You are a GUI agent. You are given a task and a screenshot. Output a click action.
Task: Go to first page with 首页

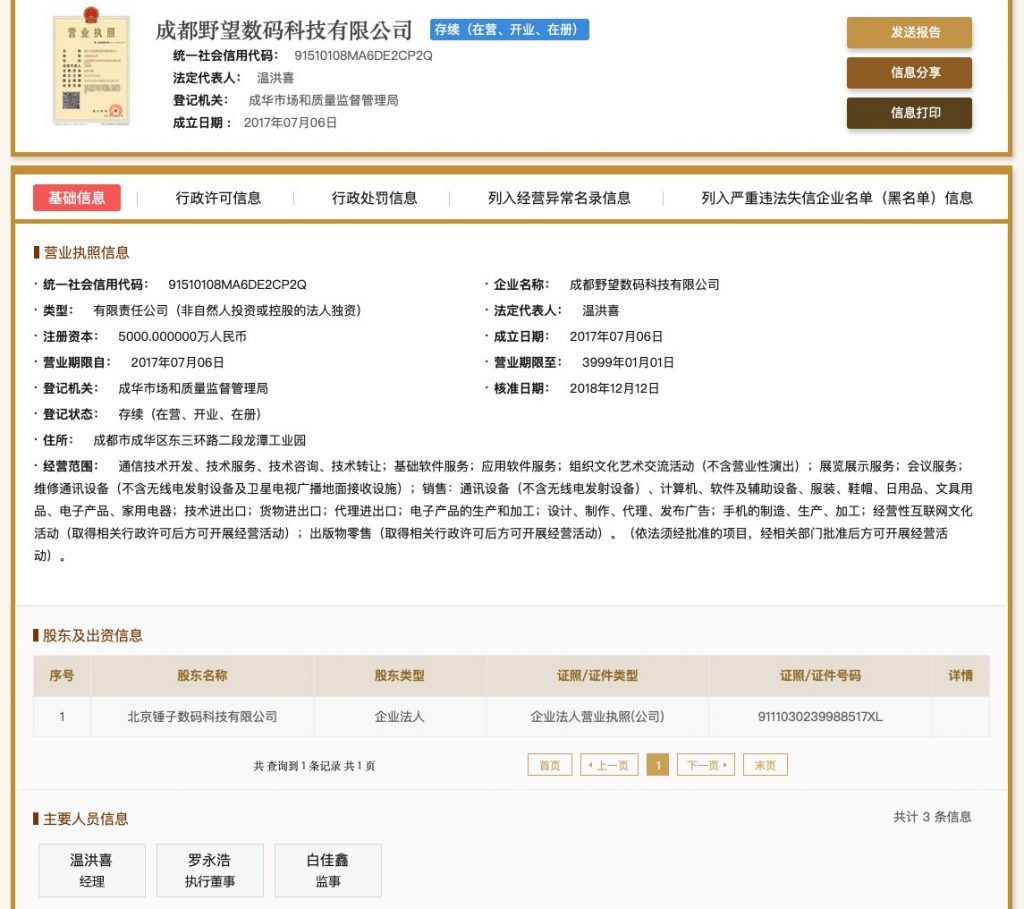click(550, 765)
